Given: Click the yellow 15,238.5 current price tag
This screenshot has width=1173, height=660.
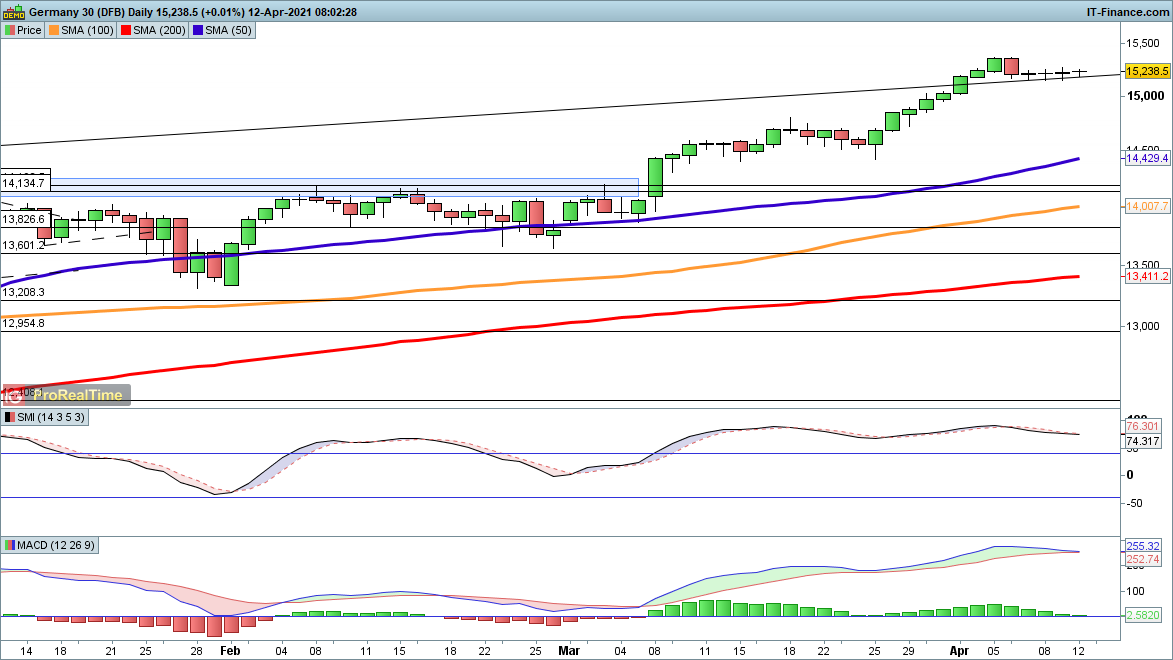Looking at the screenshot, I should (x=1148, y=72).
